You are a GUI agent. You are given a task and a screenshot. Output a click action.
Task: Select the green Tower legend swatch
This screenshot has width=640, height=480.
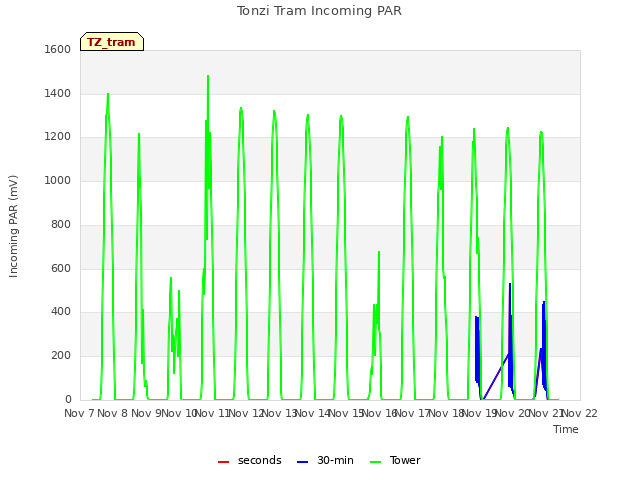tap(375, 462)
